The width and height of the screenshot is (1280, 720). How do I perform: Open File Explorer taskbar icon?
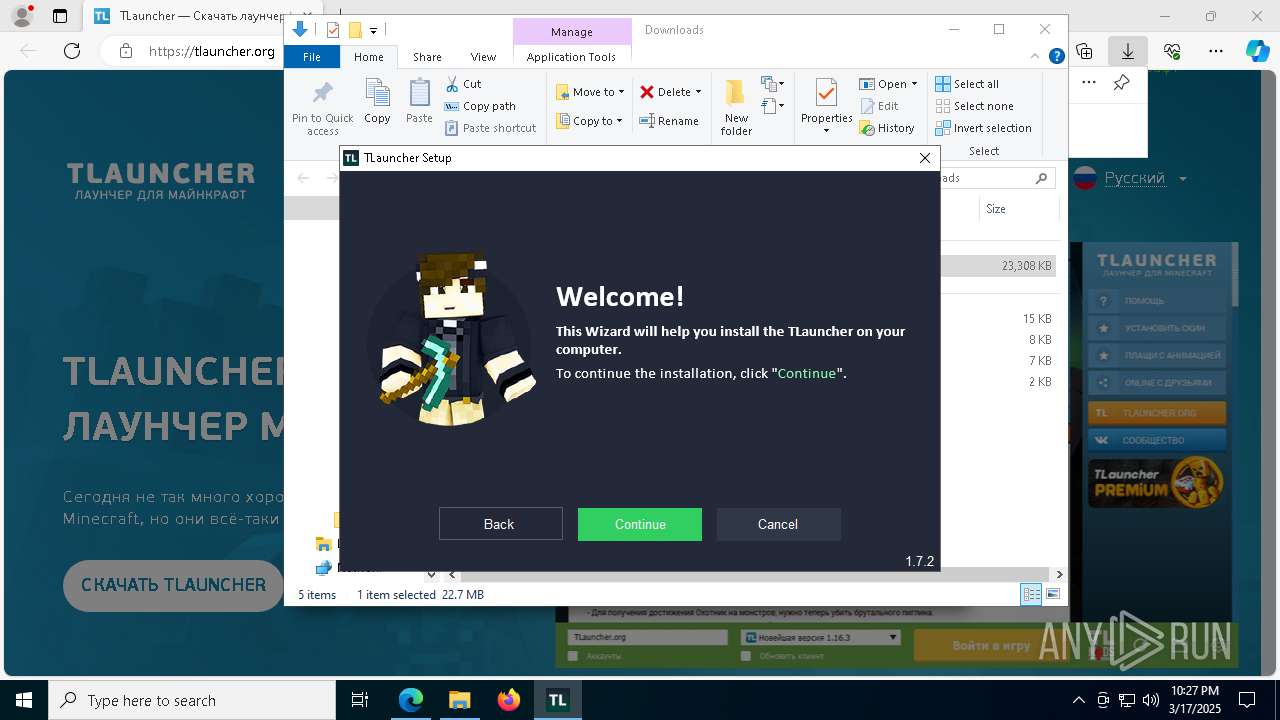pos(460,700)
